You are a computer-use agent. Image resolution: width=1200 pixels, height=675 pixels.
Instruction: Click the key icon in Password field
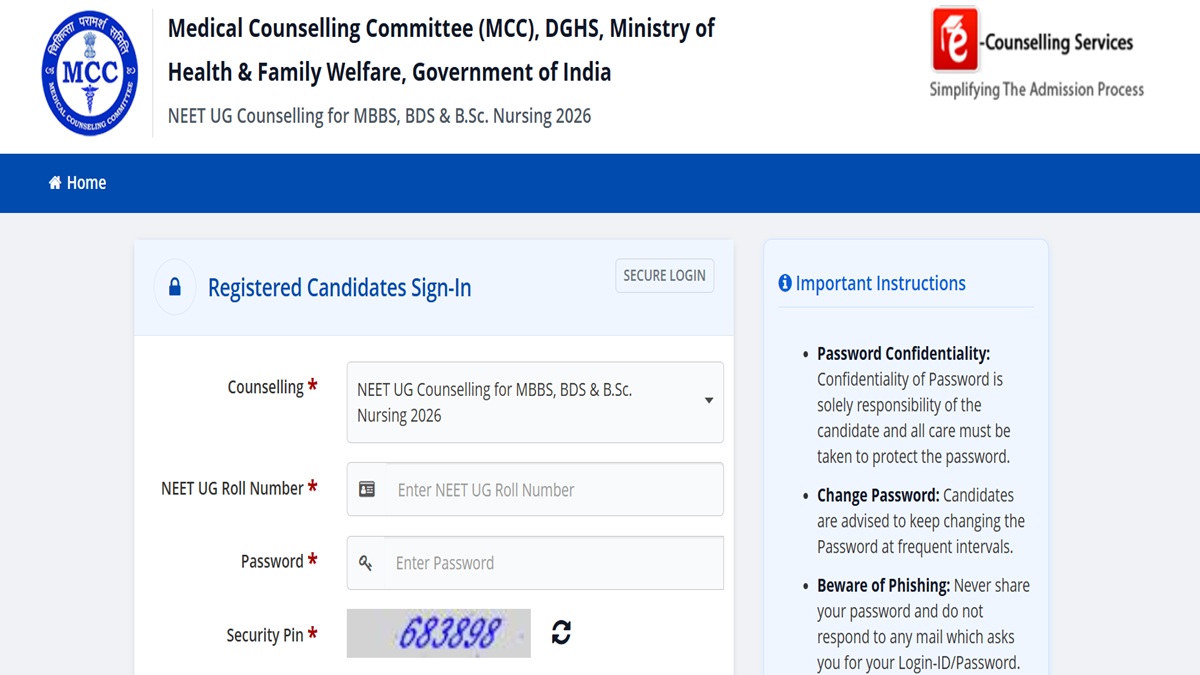[x=366, y=563]
